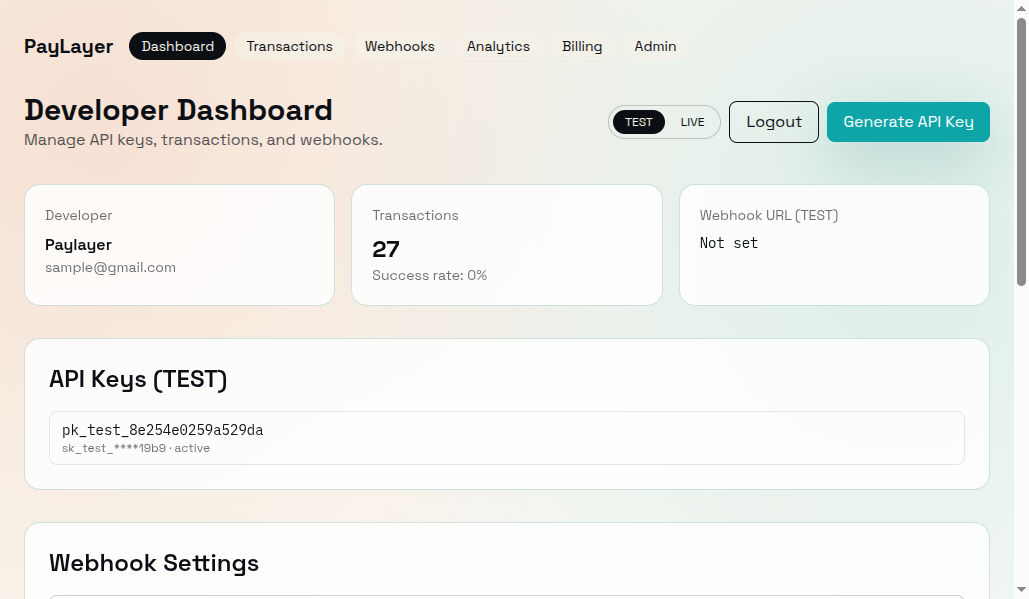Image resolution: width=1029 pixels, height=599 pixels.
Task: Click the Webhook Settings heading
Action: (154, 563)
